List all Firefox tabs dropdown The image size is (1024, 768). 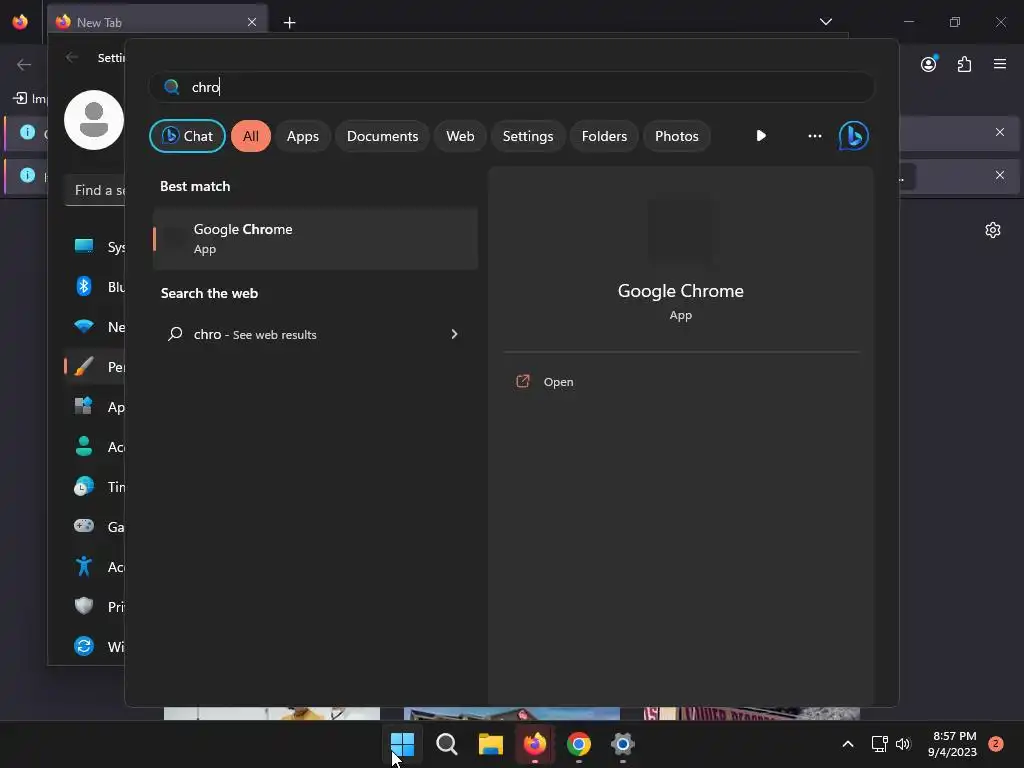coord(826,22)
